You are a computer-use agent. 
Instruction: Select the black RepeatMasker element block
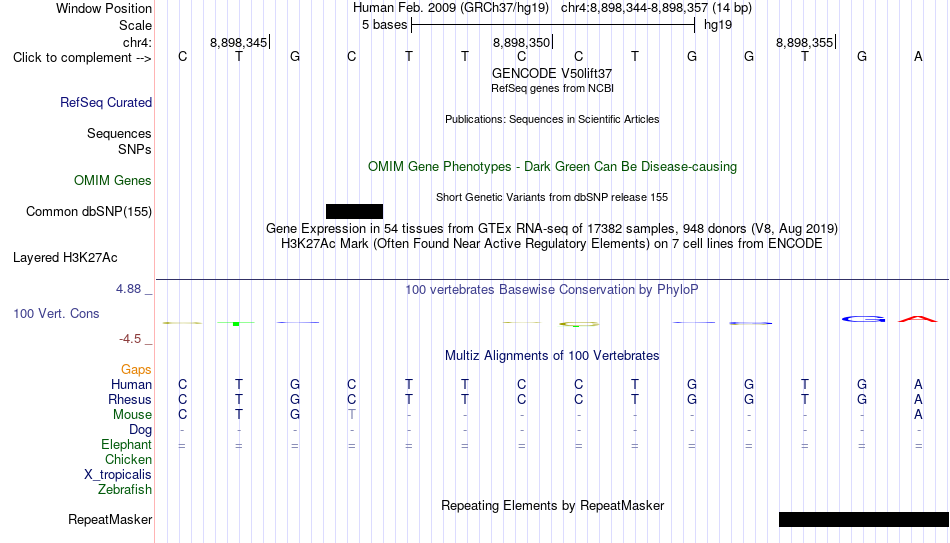(x=864, y=519)
